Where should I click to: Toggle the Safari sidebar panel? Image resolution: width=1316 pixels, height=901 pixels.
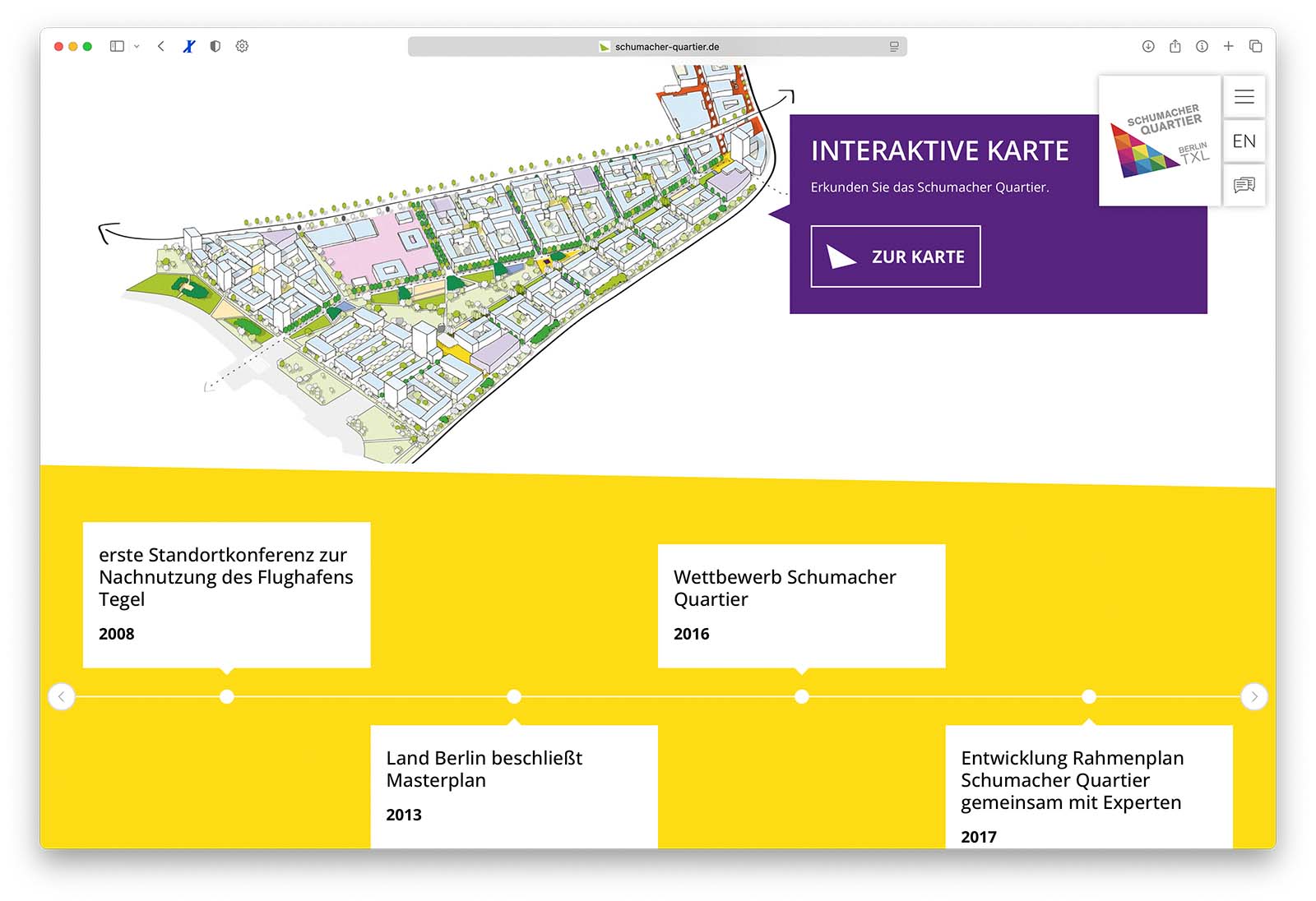pyautogui.click(x=117, y=47)
